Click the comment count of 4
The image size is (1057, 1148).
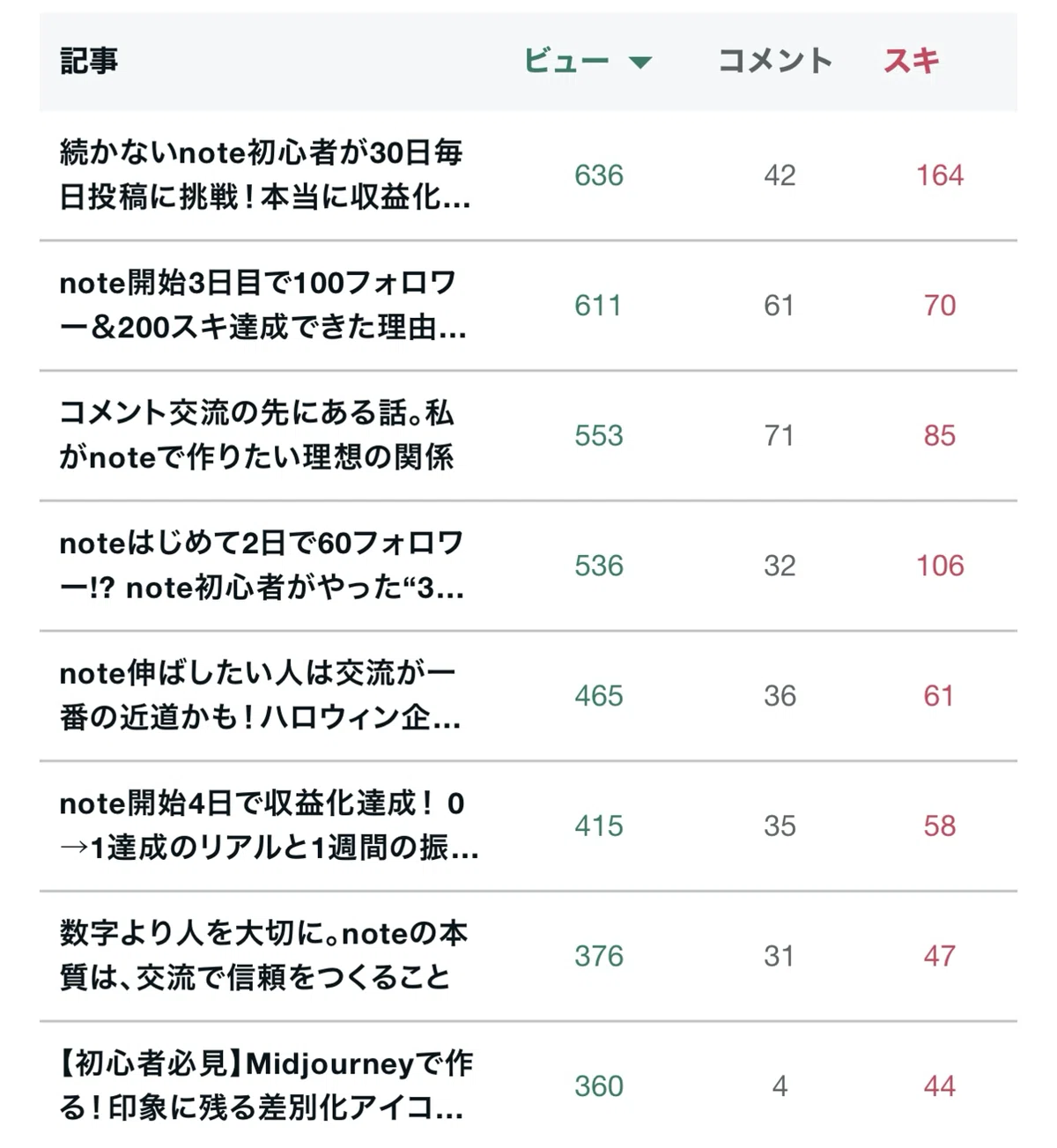point(780,1086)
